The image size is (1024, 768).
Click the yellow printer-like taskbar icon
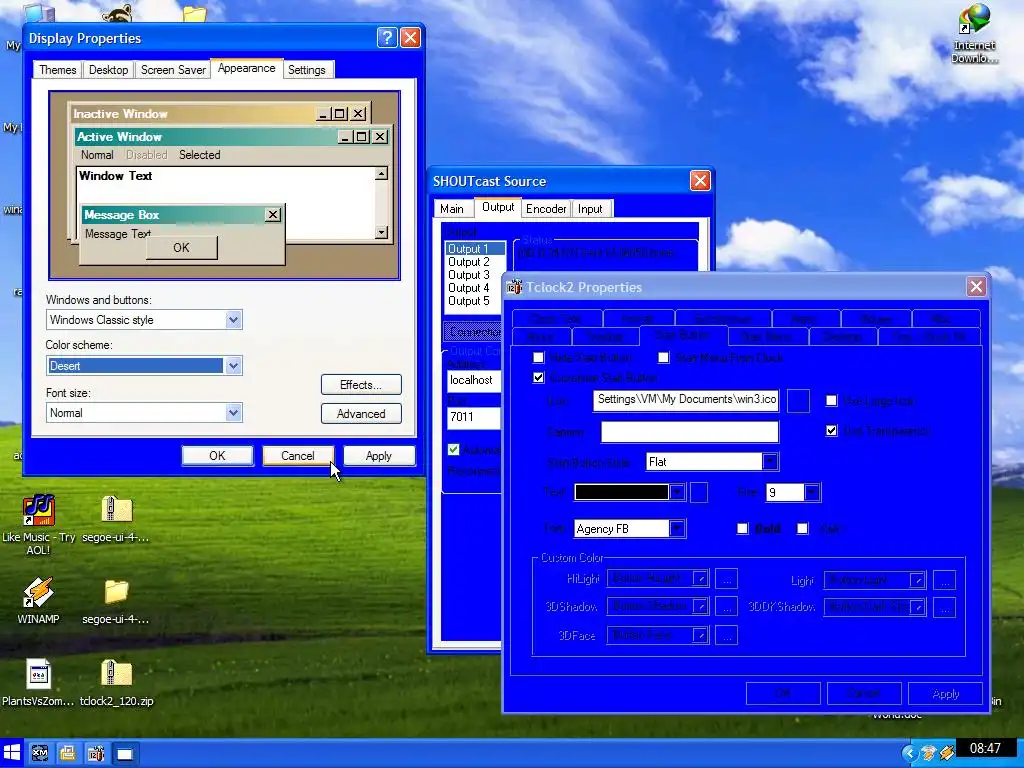pyautogui.click(x=67, y=754)
